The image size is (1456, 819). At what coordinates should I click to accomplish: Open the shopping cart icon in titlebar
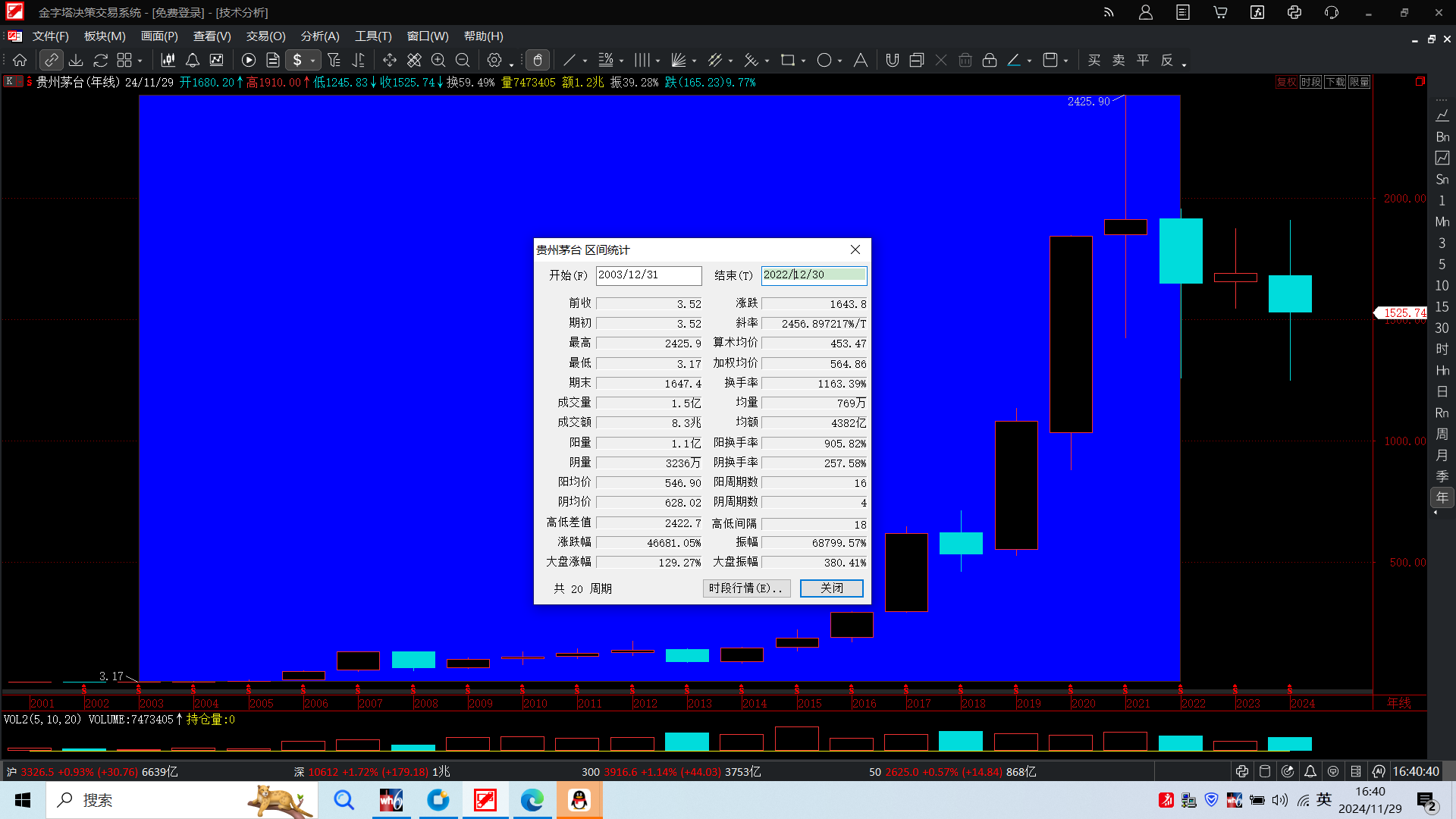pyautogui.click(x=1220, y=12)
